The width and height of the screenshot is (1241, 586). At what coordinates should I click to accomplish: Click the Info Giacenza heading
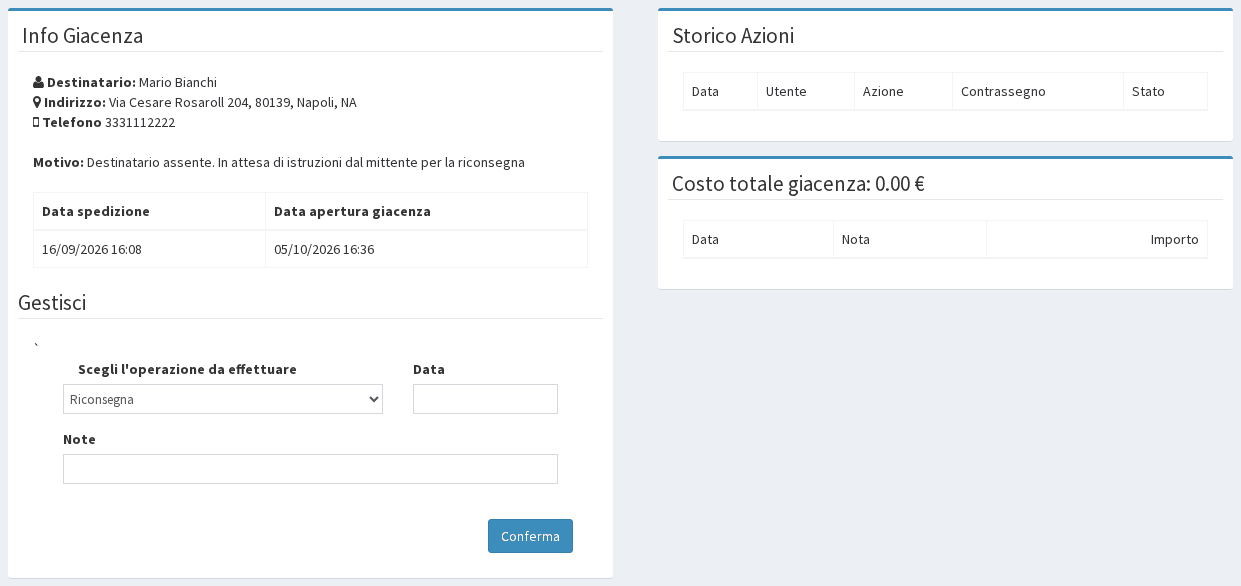click(83, 36)
